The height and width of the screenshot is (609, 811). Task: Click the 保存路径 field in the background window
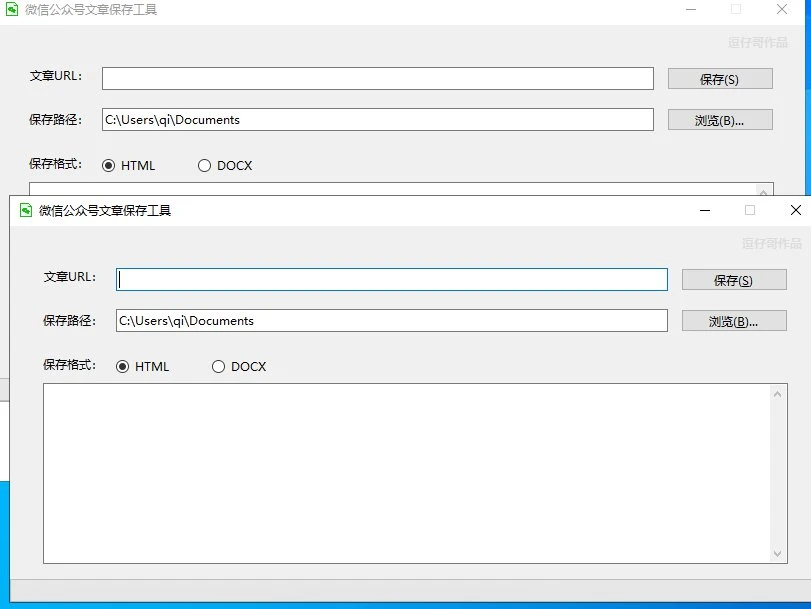coord(377,120)
